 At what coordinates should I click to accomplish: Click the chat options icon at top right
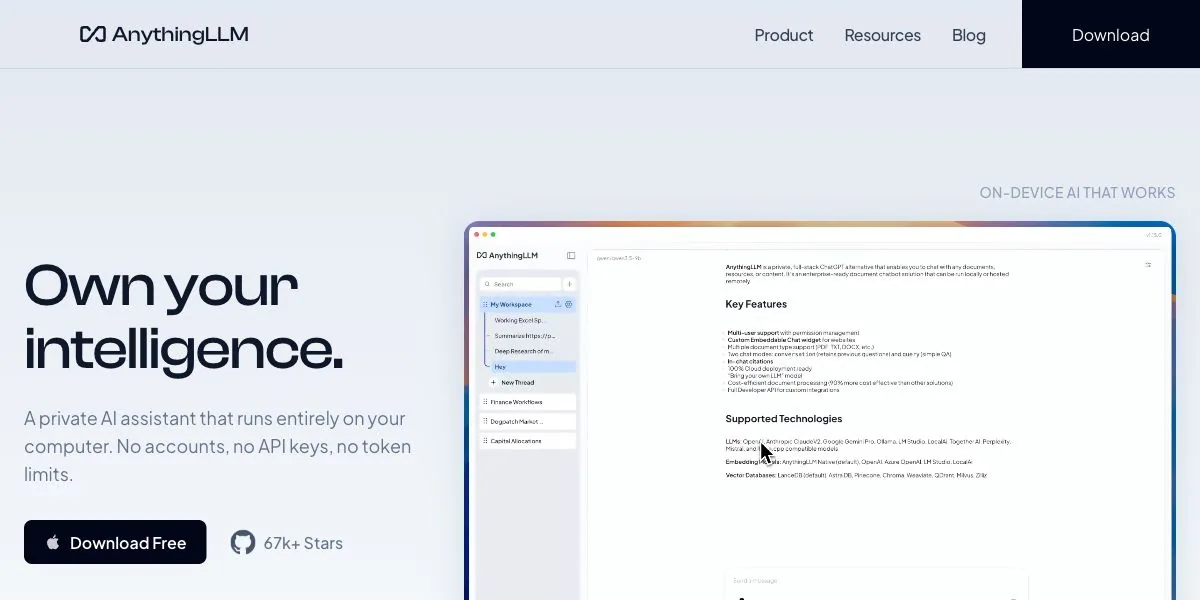[1148, 265]
